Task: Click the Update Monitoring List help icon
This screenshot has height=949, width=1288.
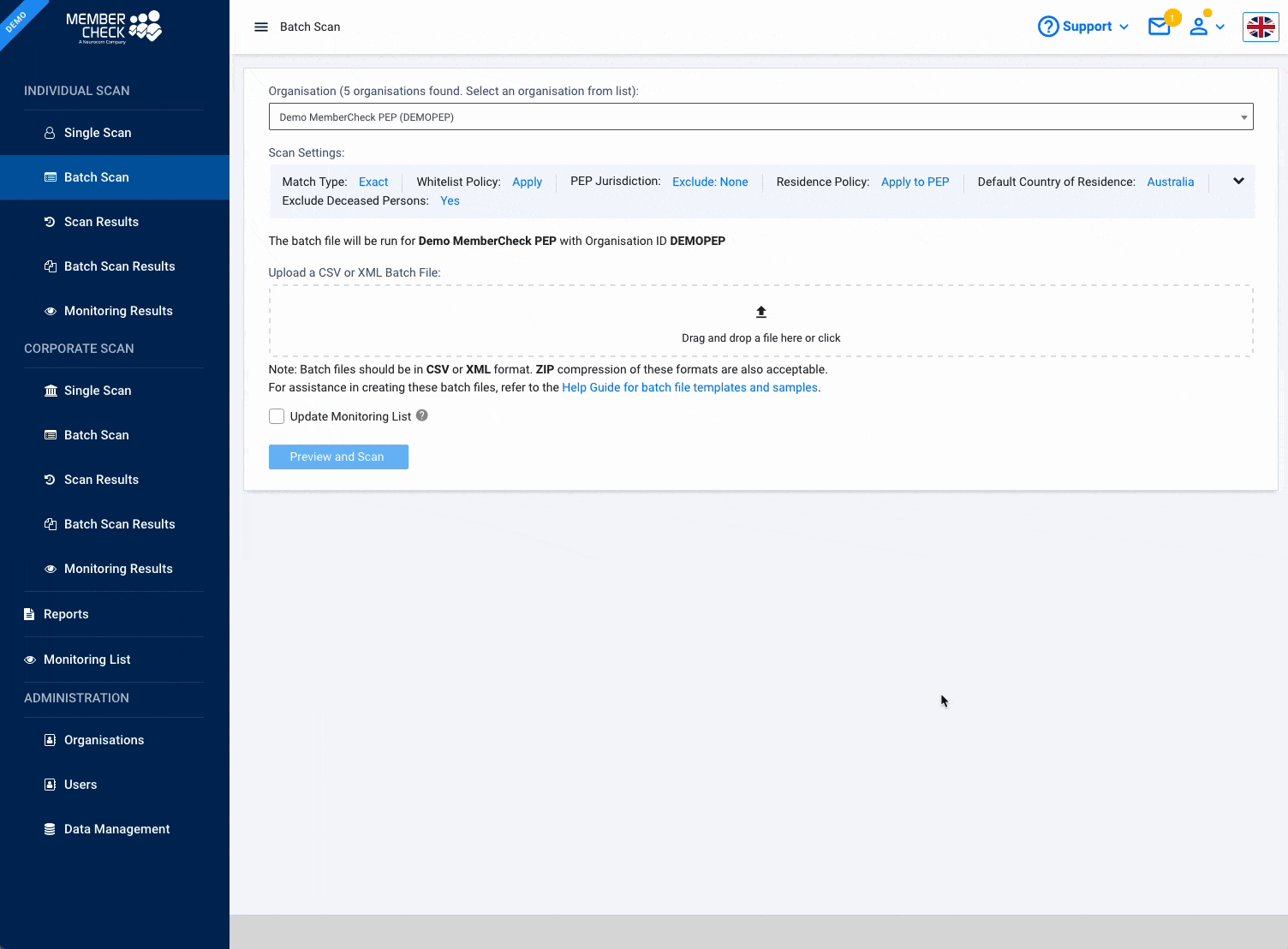Action: coord(422,415)
